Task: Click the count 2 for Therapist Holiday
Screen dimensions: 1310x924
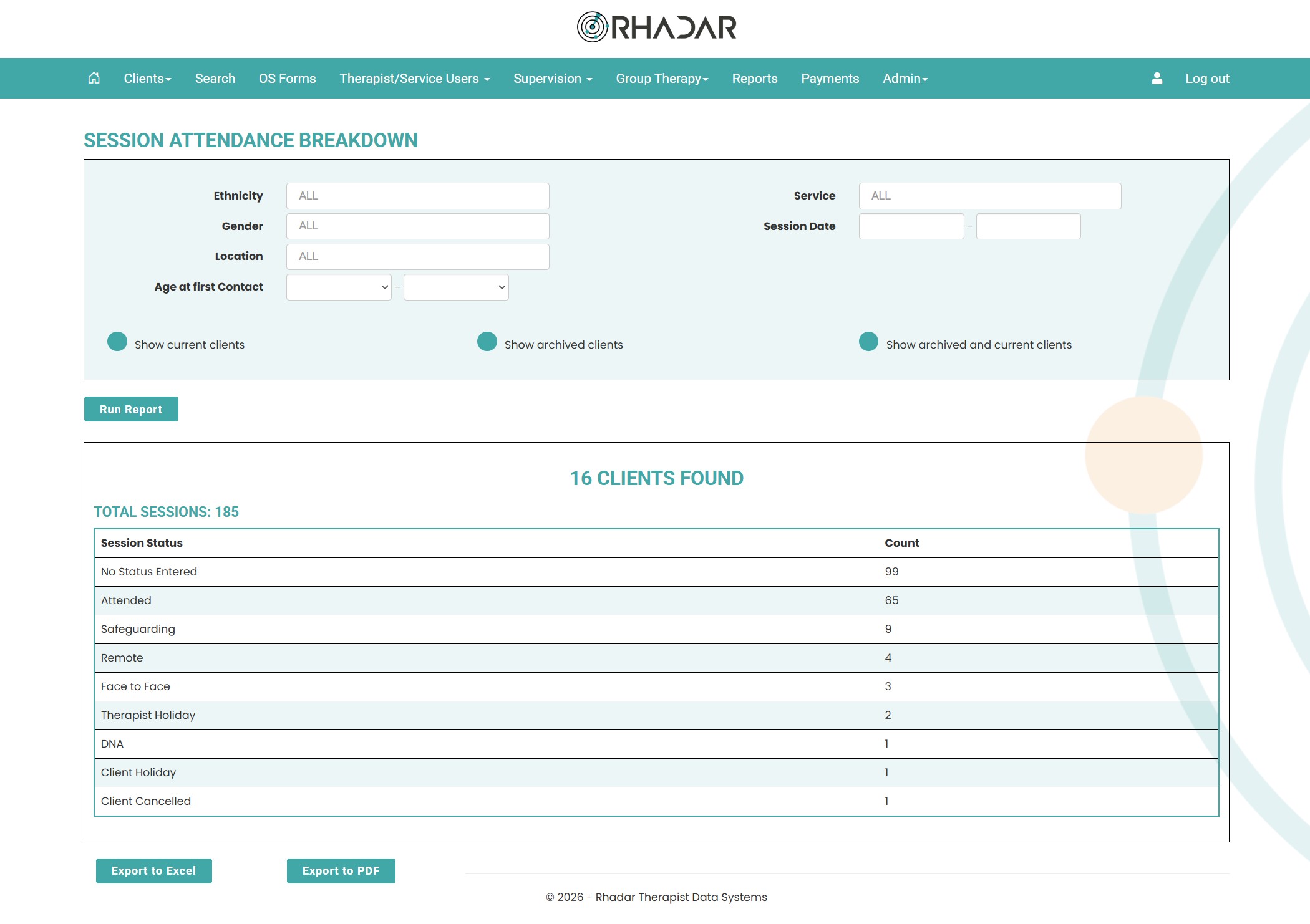Action: click(888, 715)
